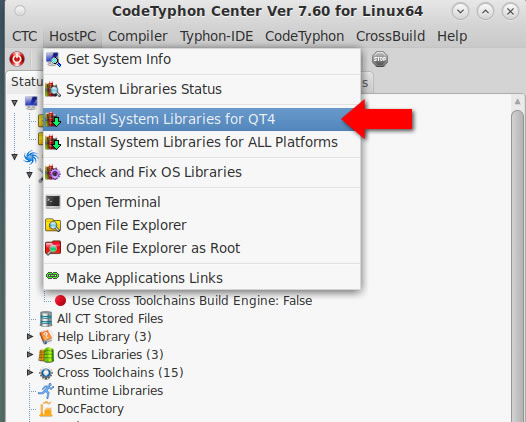Expand the OSes Libraries (3) node
Screen dimensions: 526x422
[30, 354]
